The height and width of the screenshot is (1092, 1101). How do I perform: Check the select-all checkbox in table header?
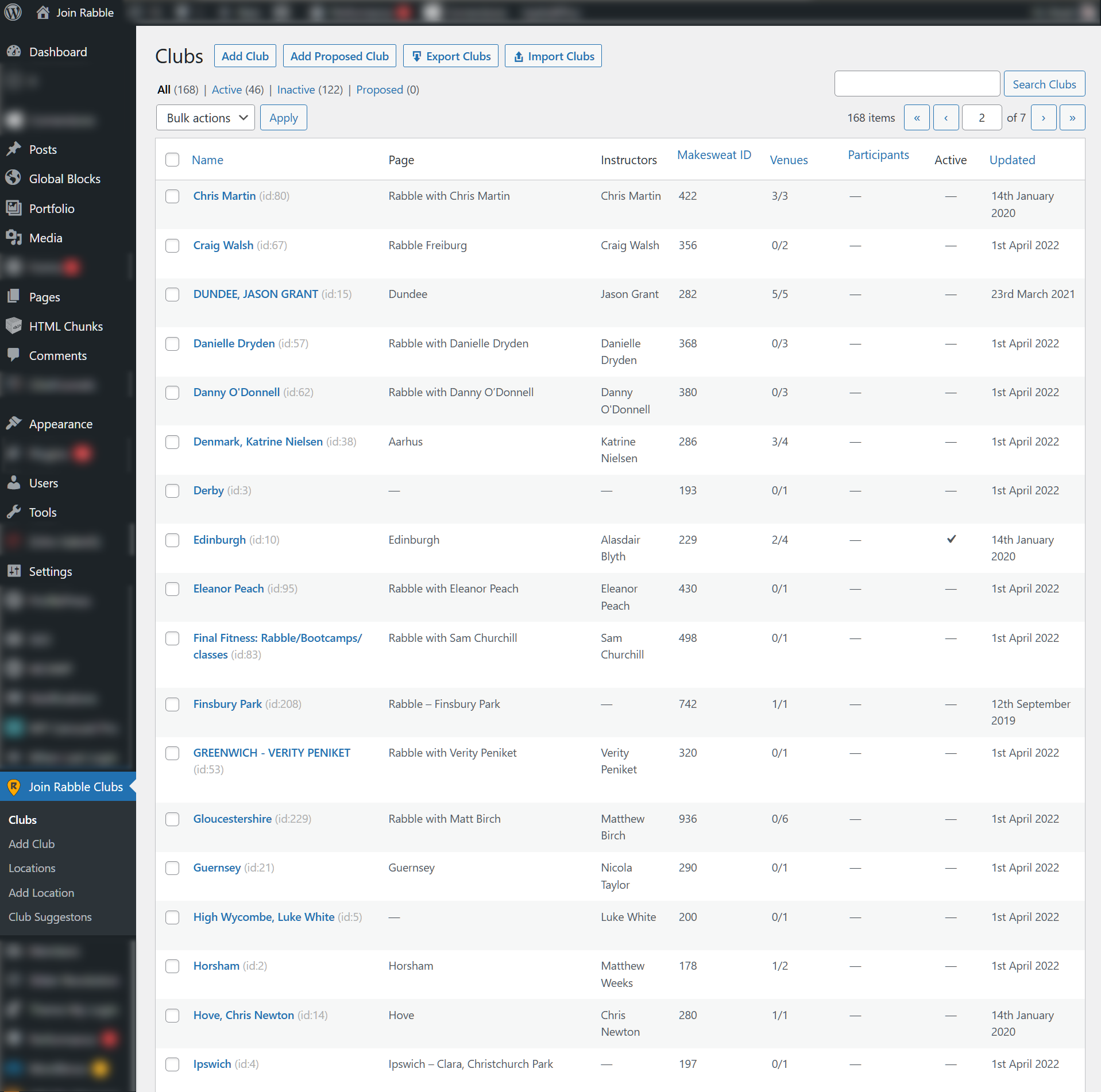172,160
